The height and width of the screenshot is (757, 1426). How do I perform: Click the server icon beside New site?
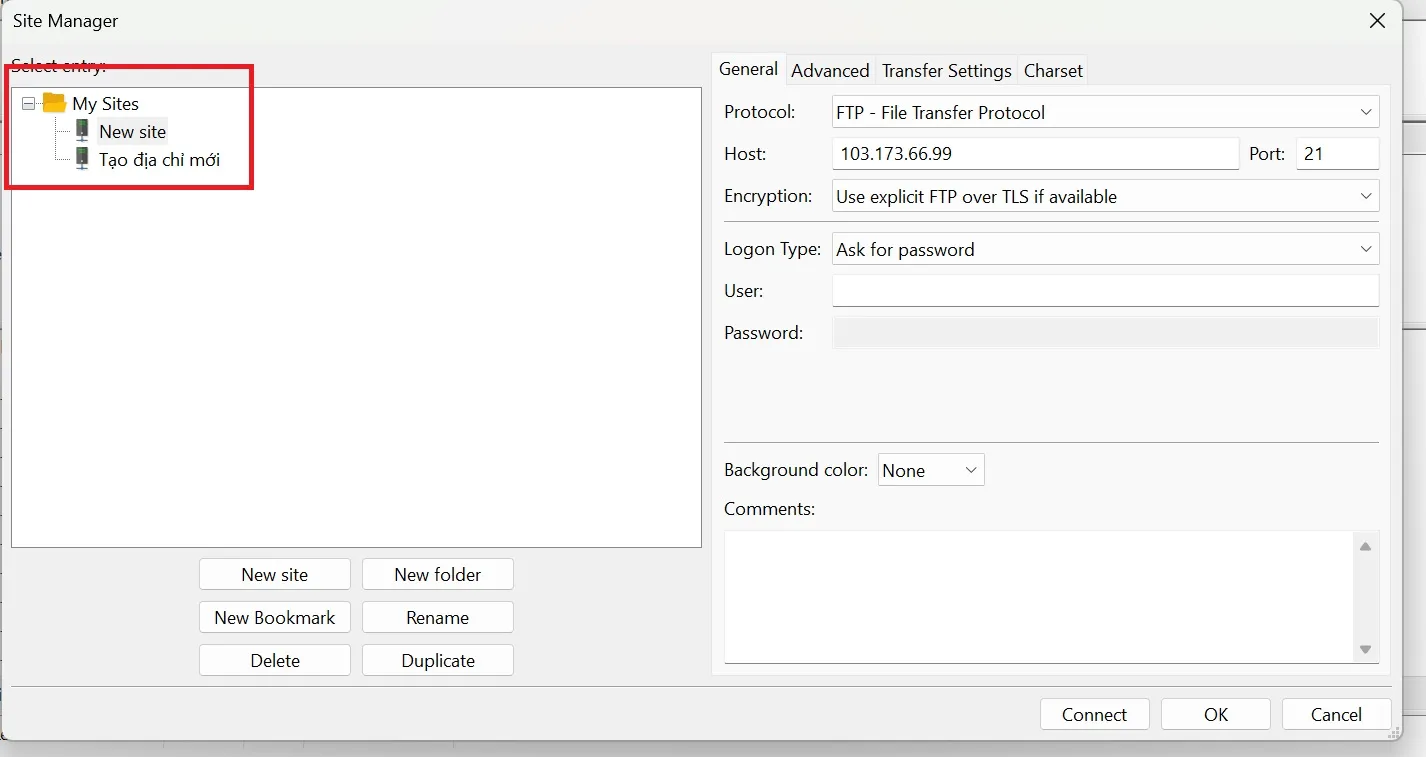[x=83, y=131]
